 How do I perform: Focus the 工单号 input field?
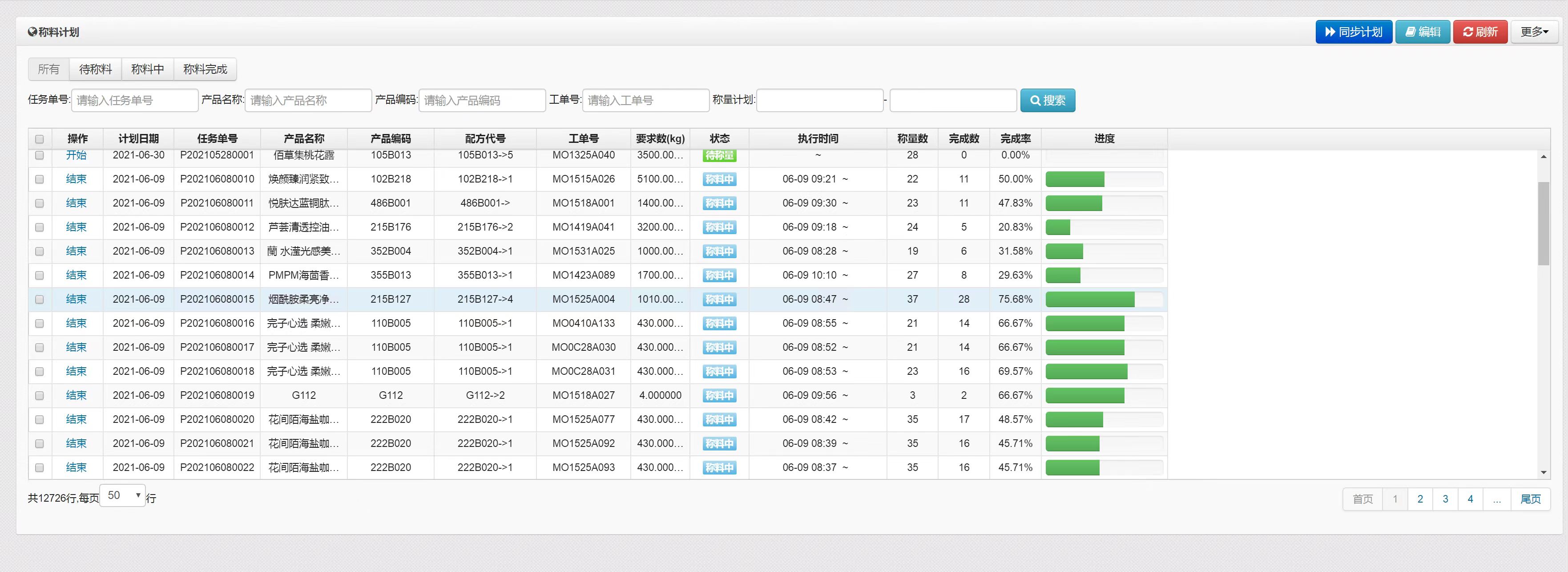click(x=646, y=100)
